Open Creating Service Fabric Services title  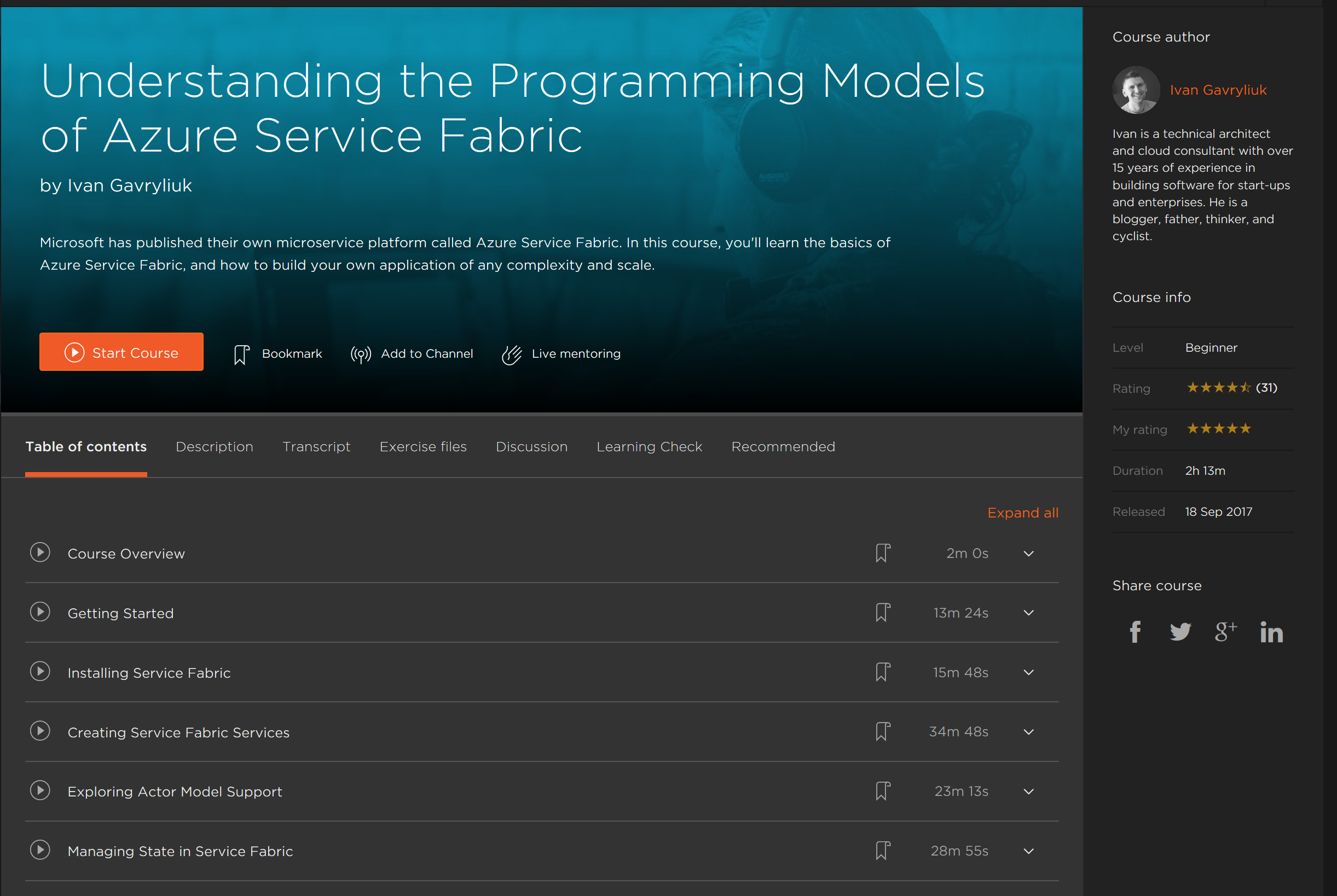(x=178, y=732)
